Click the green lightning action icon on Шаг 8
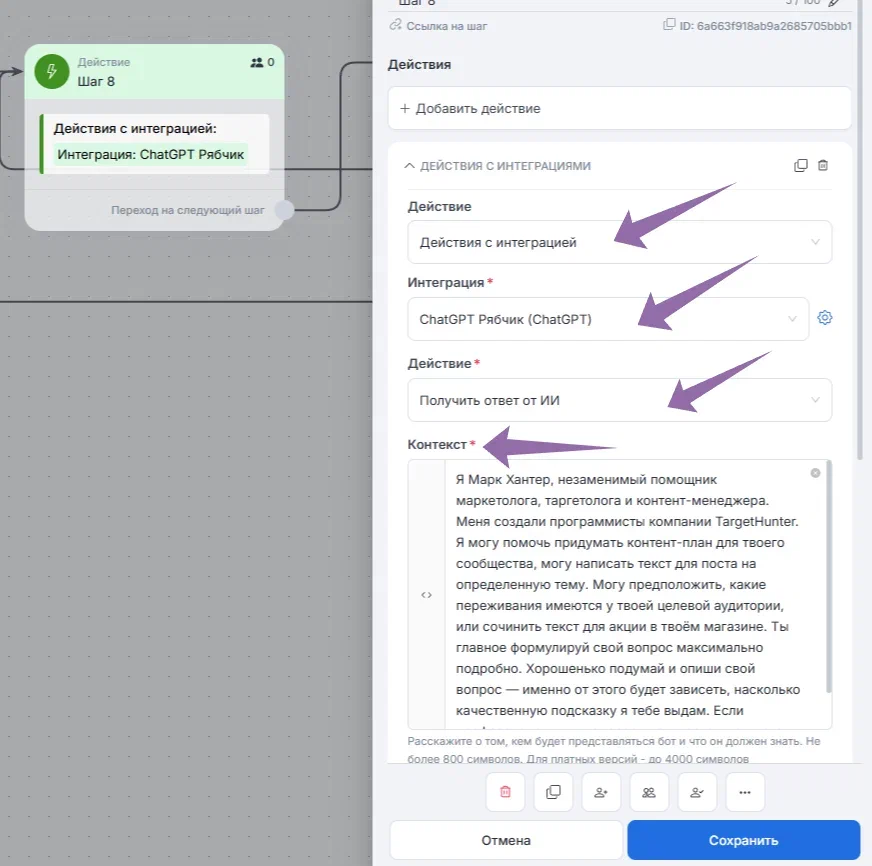 (52, 71)
